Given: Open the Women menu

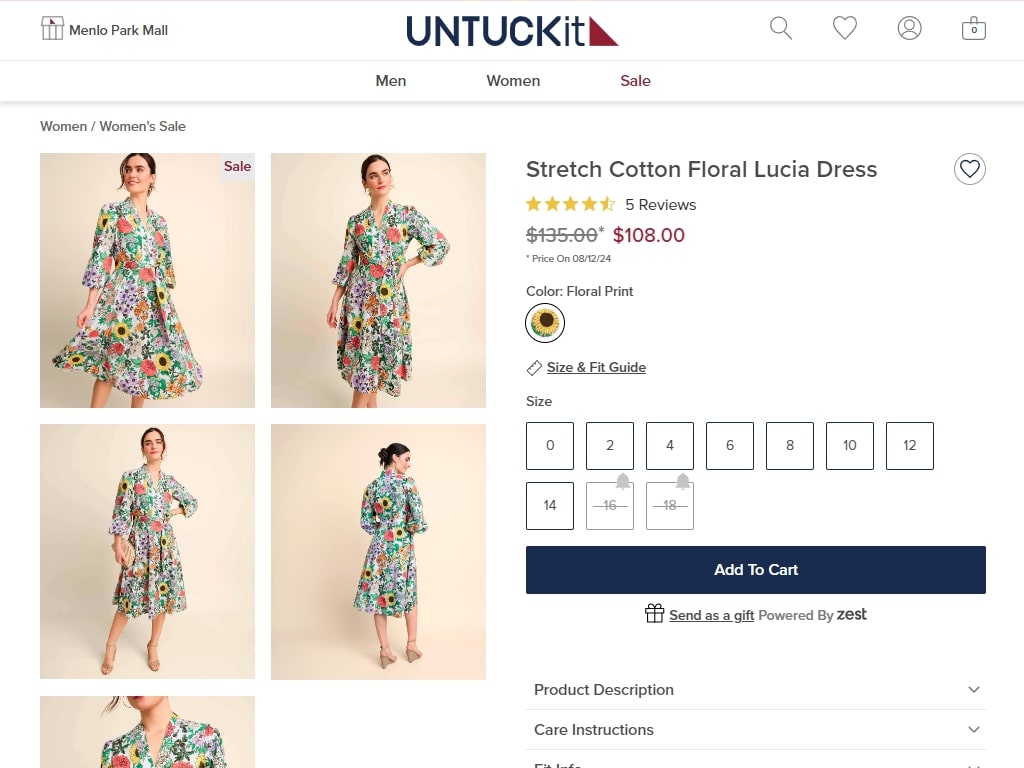Looking at the screenshot, I should pos(513,81).
